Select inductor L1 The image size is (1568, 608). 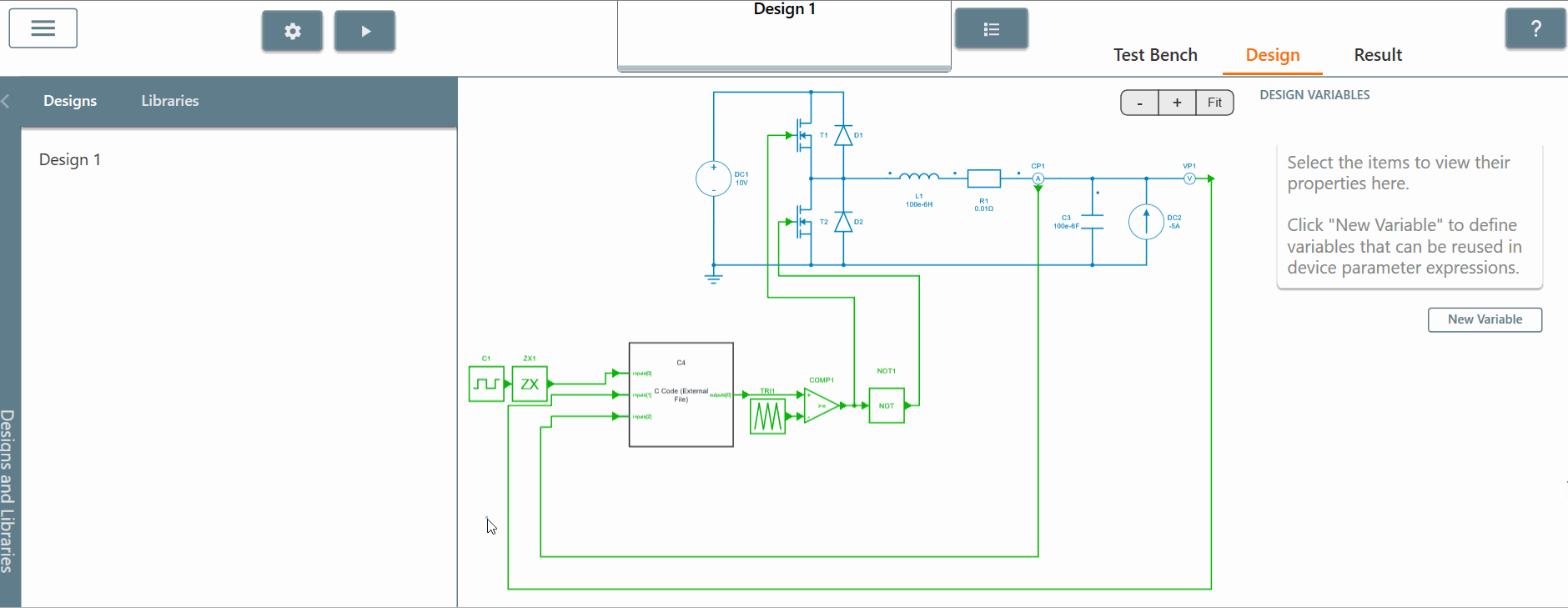pos(919,176)
